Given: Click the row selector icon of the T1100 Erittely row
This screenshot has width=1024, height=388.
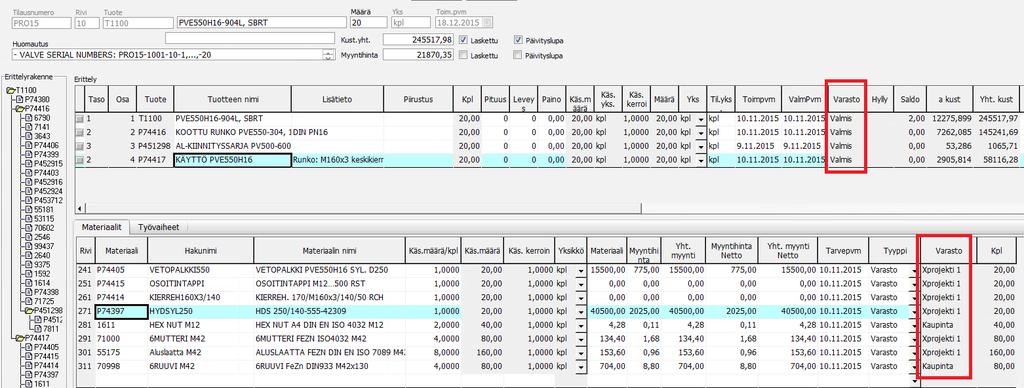Looking at the screenshot, I should (80, 120).
